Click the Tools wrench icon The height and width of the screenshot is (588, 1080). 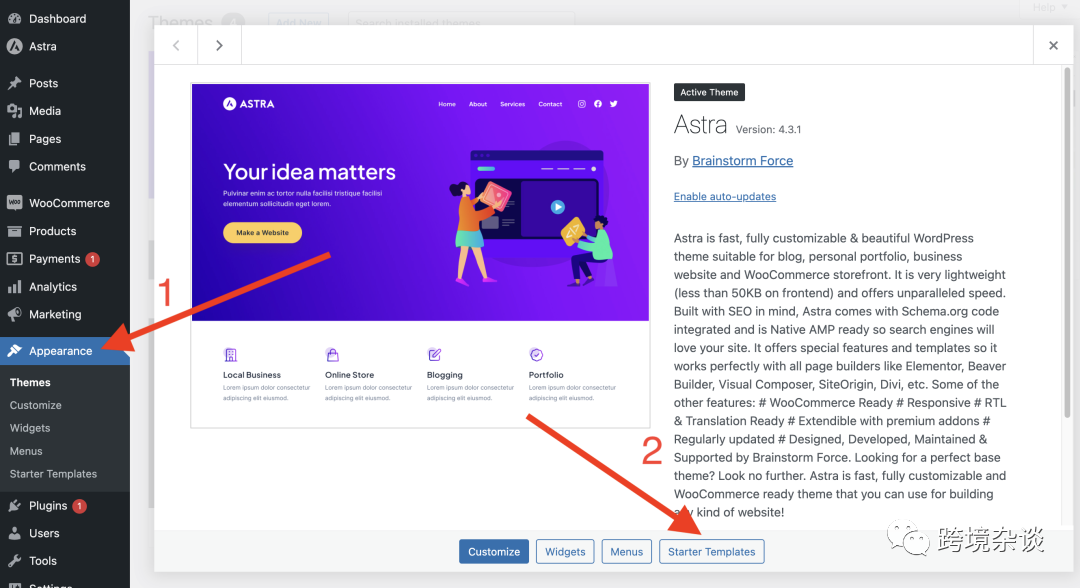14,561
